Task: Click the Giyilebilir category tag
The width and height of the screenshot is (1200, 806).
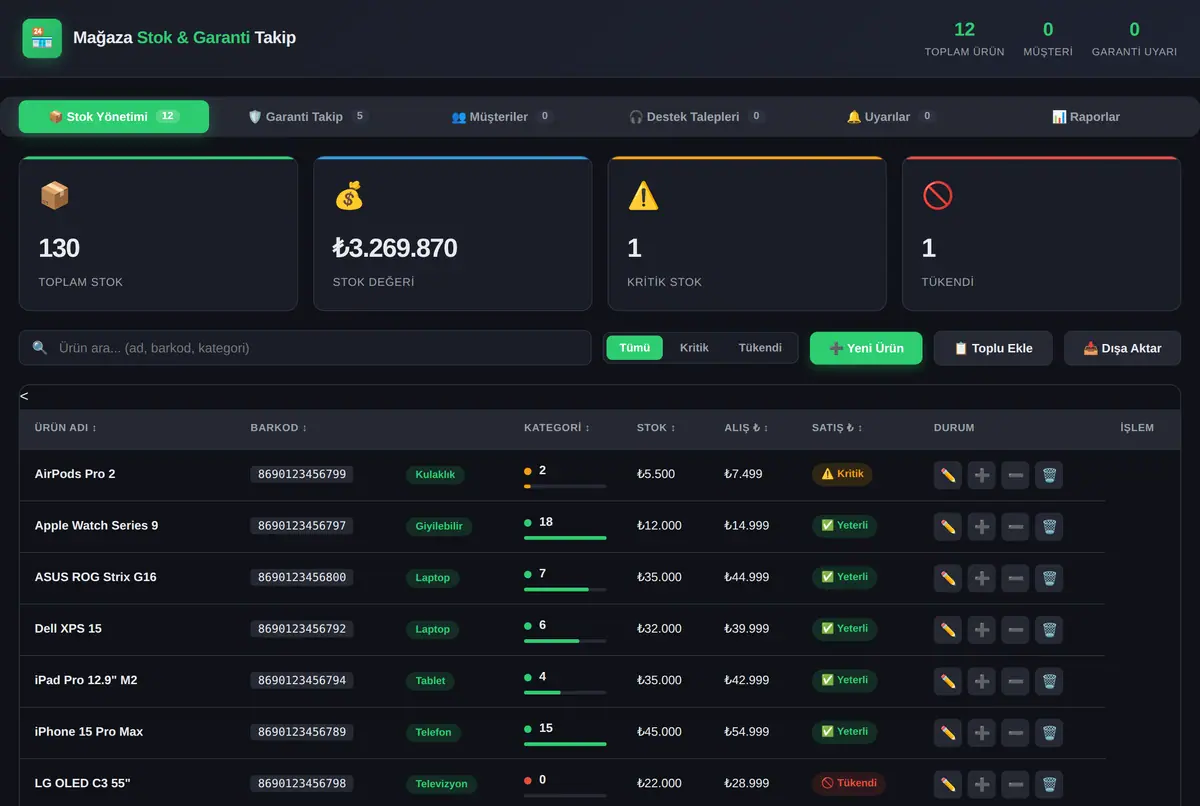Action: point(439,526)
